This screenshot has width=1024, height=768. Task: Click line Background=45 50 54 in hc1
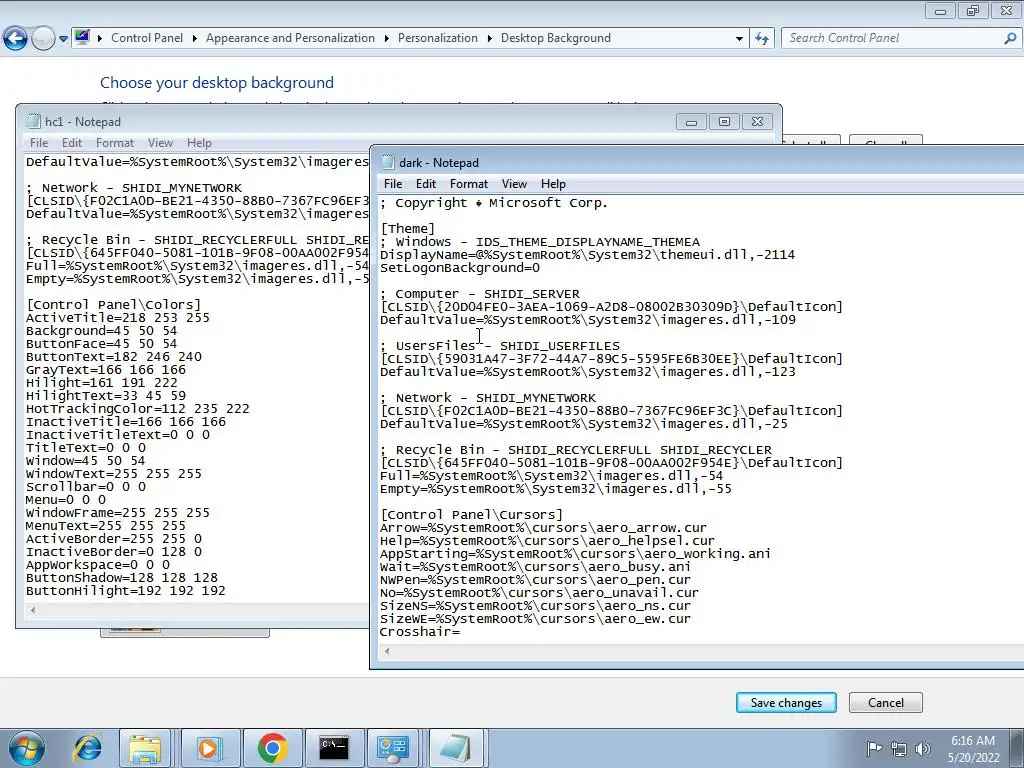[101, 331]
